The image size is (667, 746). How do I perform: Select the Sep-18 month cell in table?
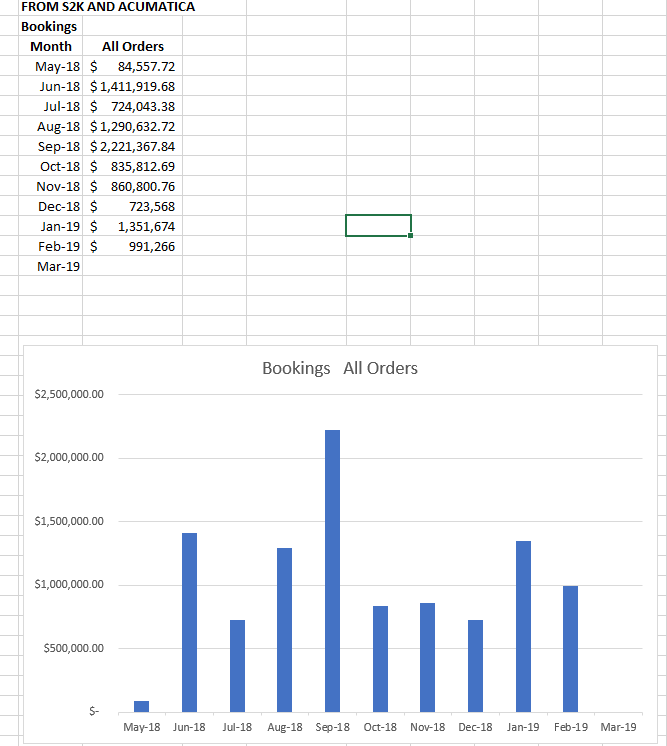point(58,146)
